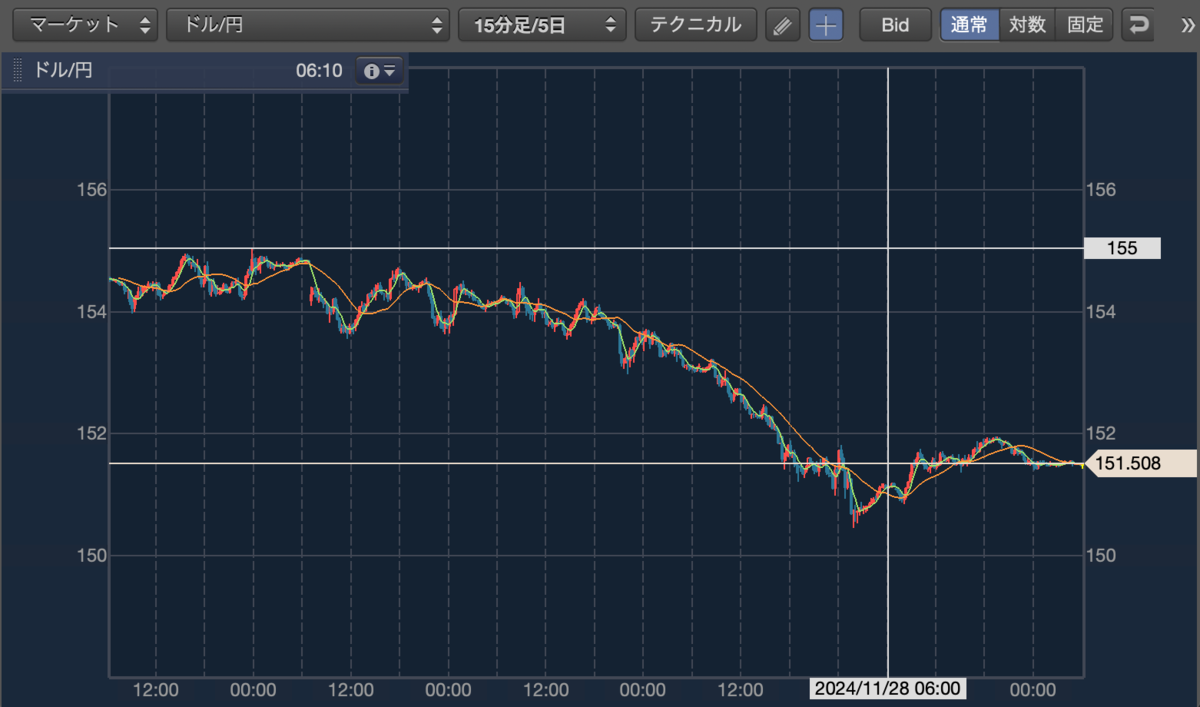This screenshot has height=707, width=1200.
Task: Open the ドル/円 currency pair dropdown
Action: coord(308,25)
